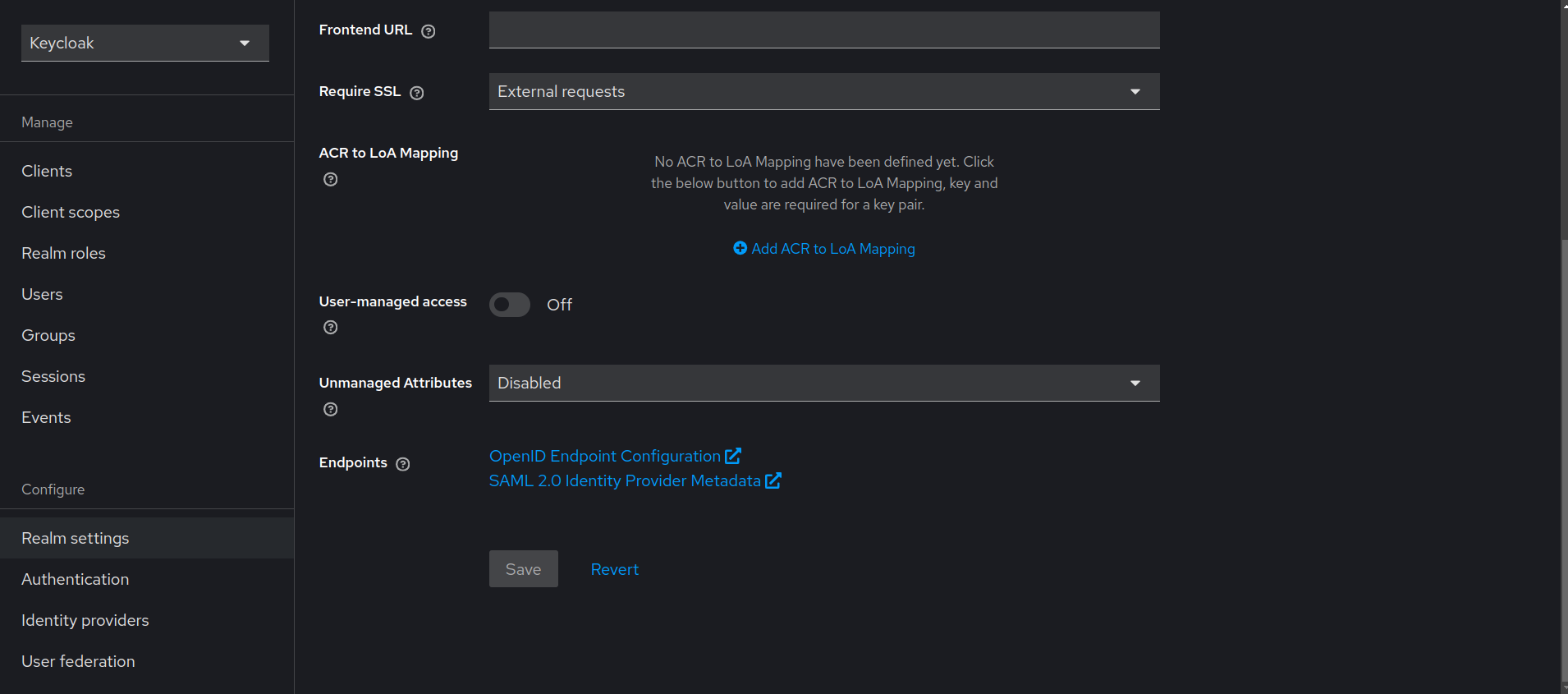Click into the Frontend URL input field
The image size is (1568, 694).
click(x=824, y=30)
